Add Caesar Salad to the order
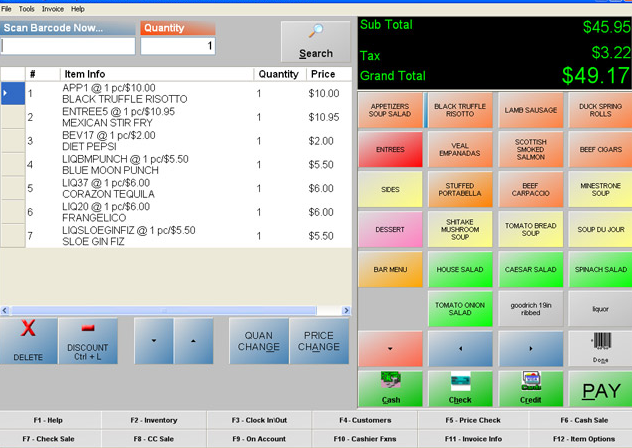The height and width of the screenshot is (448, 632). tap(530, 269)
